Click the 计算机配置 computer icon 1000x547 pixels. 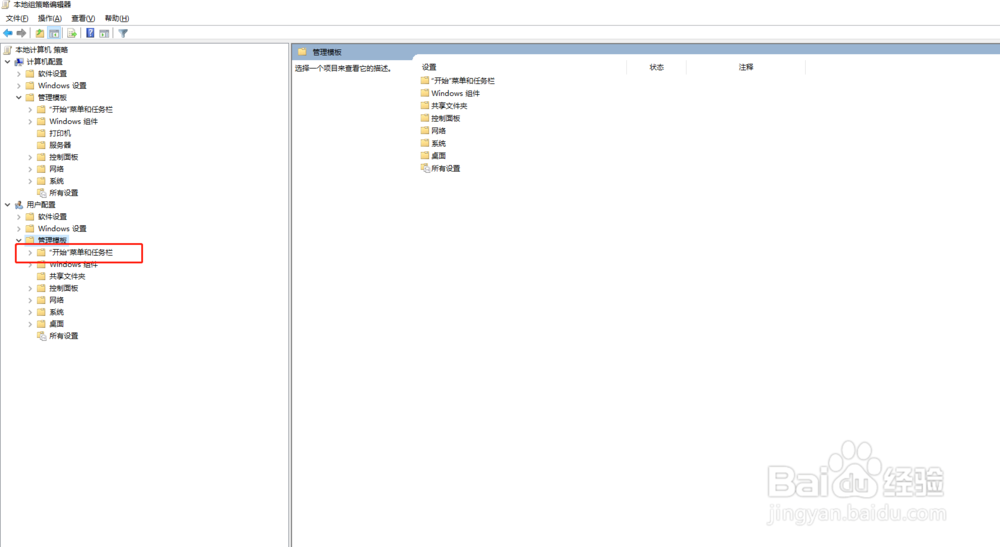click(19, 62)
